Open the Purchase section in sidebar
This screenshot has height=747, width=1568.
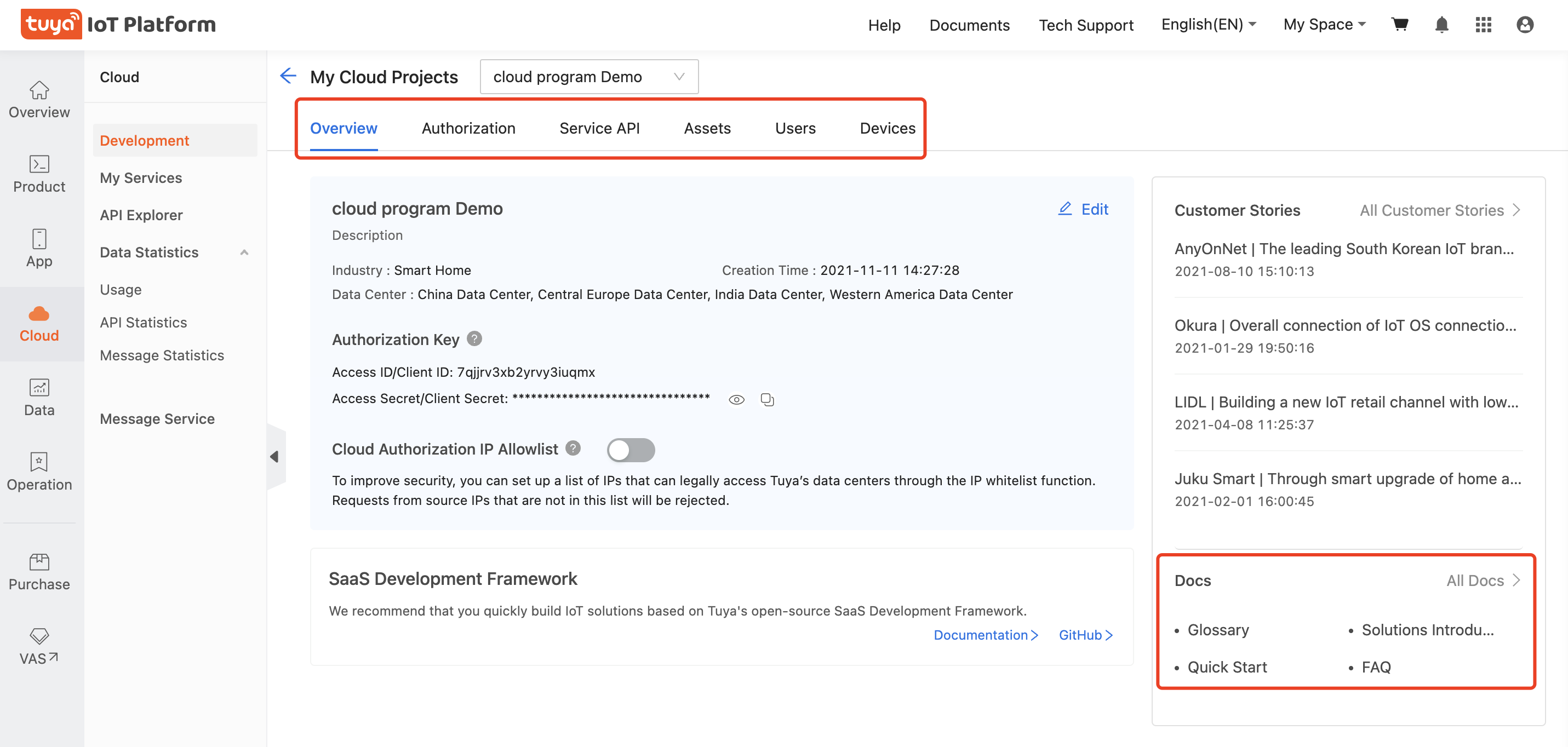click(39, 572)
